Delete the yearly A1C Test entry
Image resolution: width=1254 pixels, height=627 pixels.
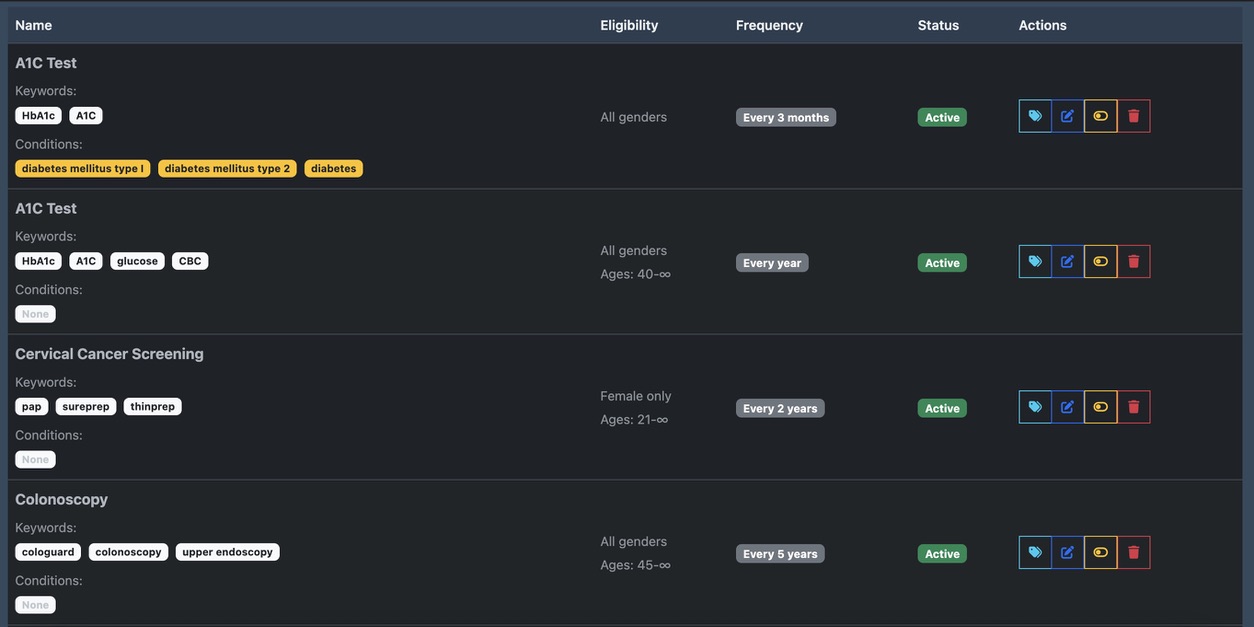tap(1134, 262)
